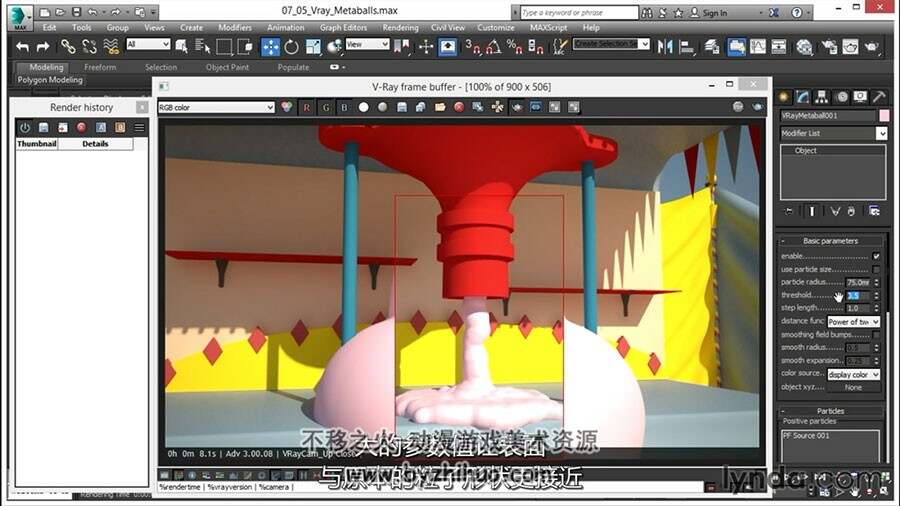This screenshot has width=900, height=506.
Task: Toggle the white alpha channel circle button
Action: (x=363, y=107)
